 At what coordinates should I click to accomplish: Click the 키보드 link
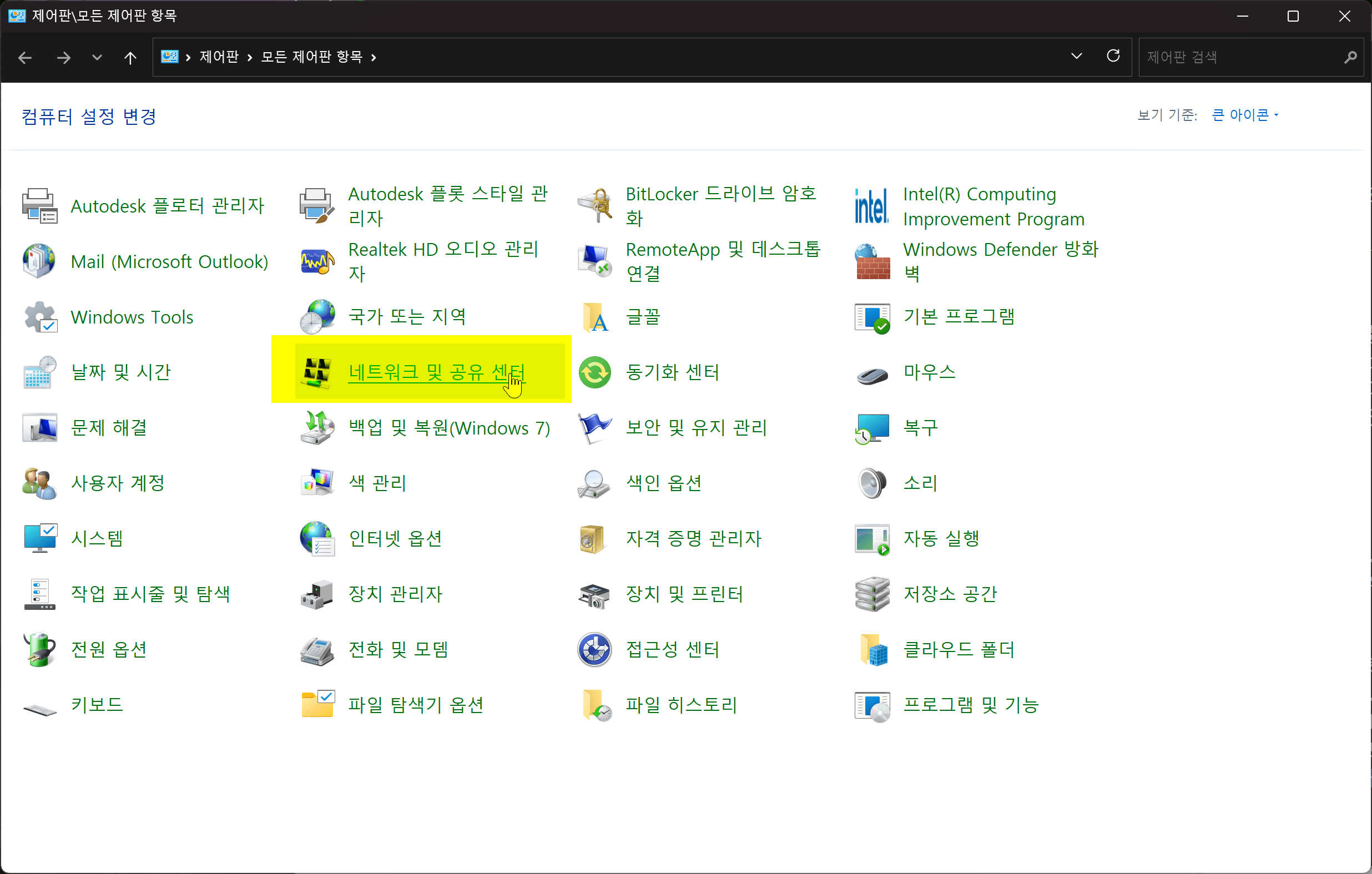pos(97,705)
